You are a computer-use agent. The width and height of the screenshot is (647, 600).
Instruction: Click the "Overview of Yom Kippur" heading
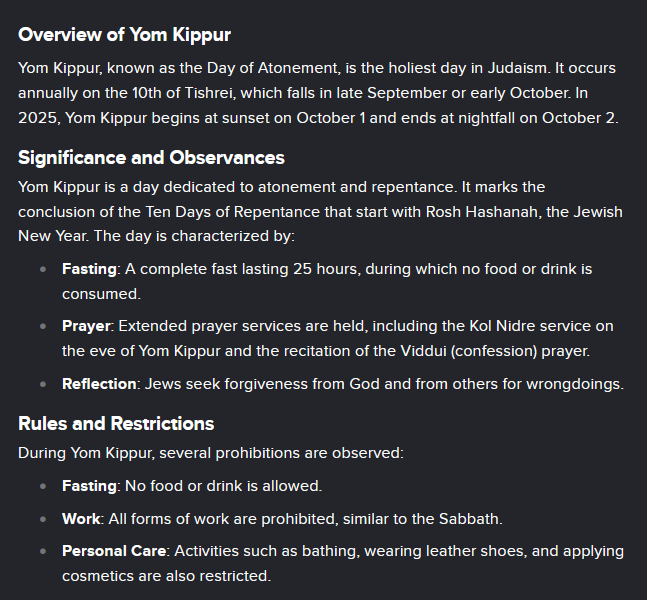(124, 35)
